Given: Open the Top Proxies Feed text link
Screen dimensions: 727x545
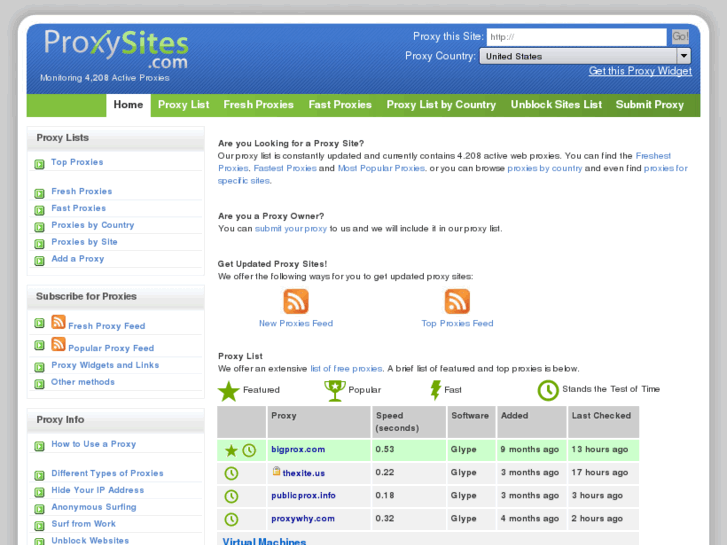Looking at the screenshot, I should 458,323.
